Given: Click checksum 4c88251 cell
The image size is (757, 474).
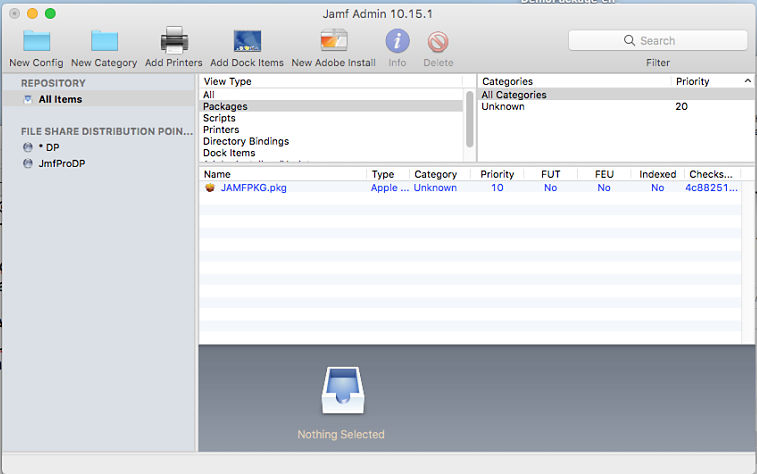Looking at the screenshot, I should (712, 188).
